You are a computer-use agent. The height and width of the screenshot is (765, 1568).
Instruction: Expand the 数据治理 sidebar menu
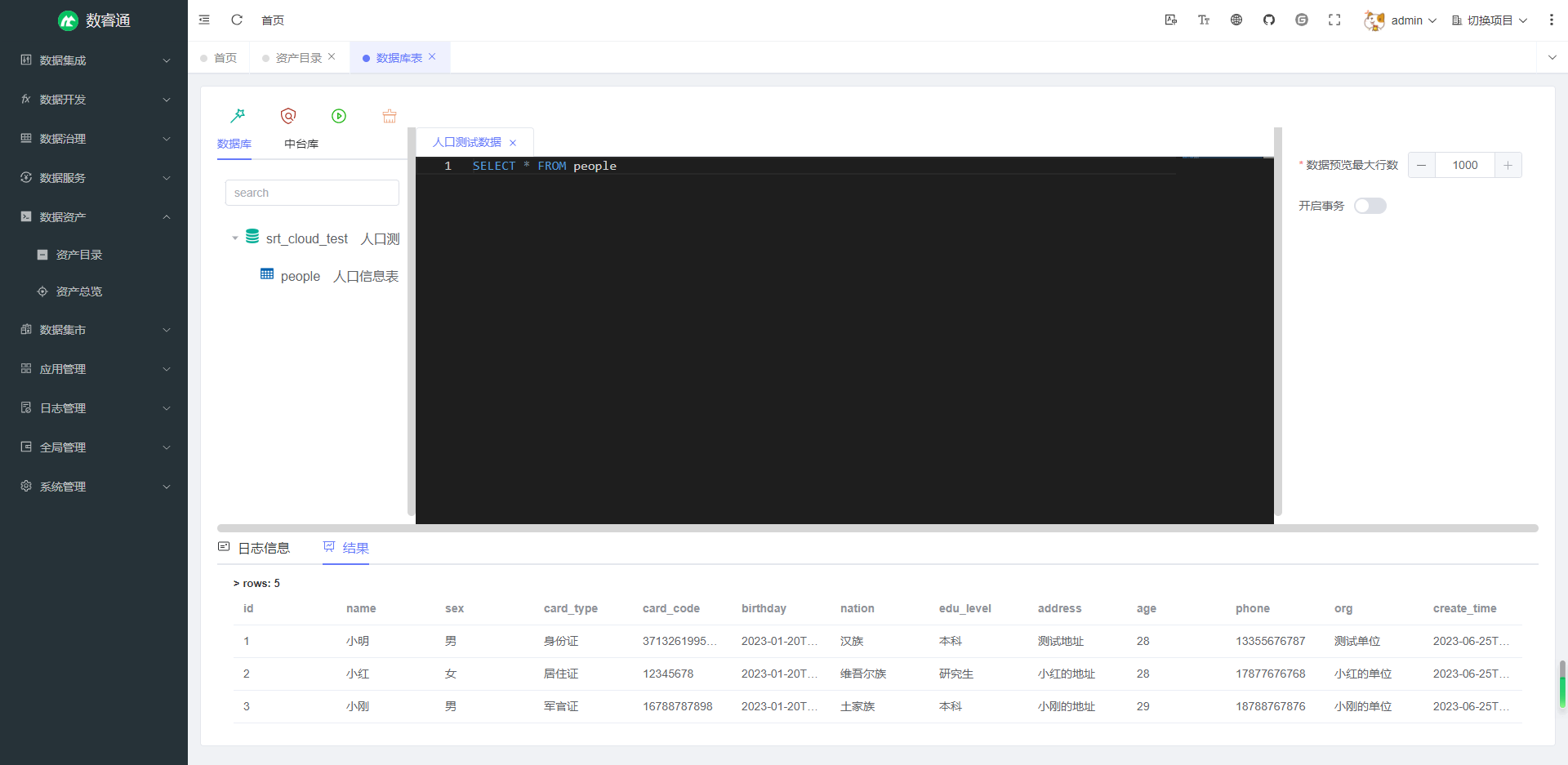[94, 139]
